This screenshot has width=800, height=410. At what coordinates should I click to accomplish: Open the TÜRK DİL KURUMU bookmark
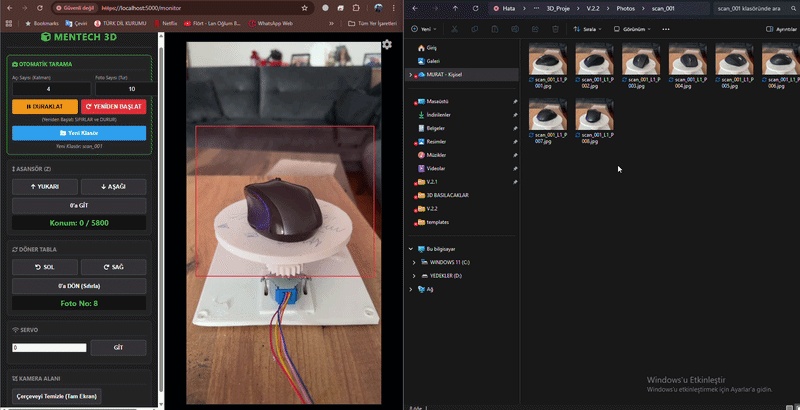(x=120, y=23)
